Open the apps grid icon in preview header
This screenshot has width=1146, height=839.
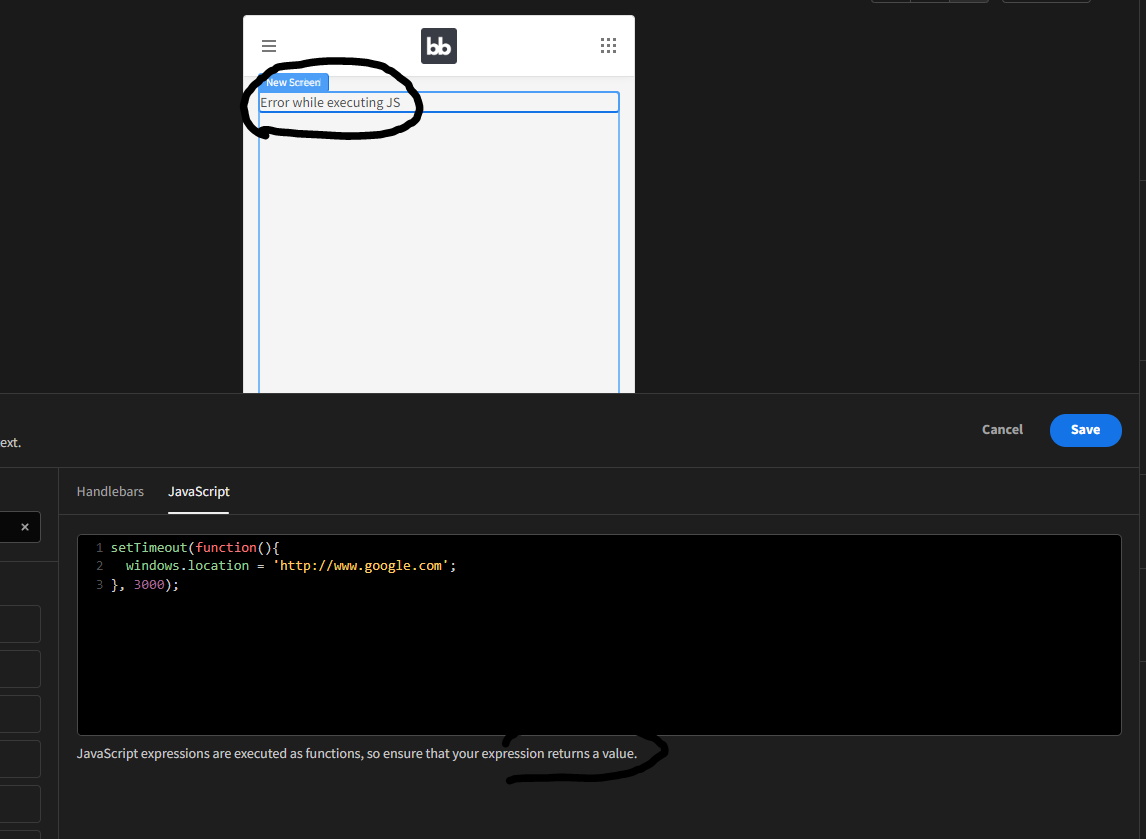point(608,45)
